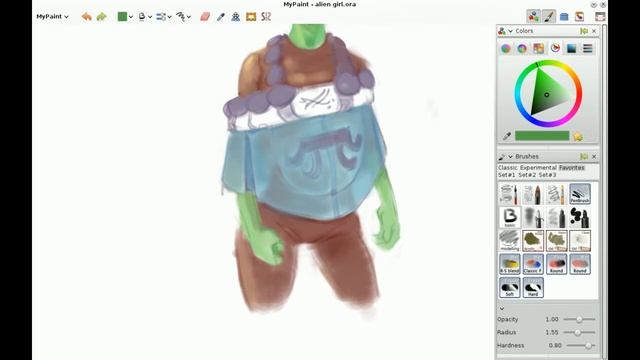Image resolution: width=640 pixels, height=360 pixels.
Task: Select the color picker eyedropper in toolbar
Action: tap(220, 17)
